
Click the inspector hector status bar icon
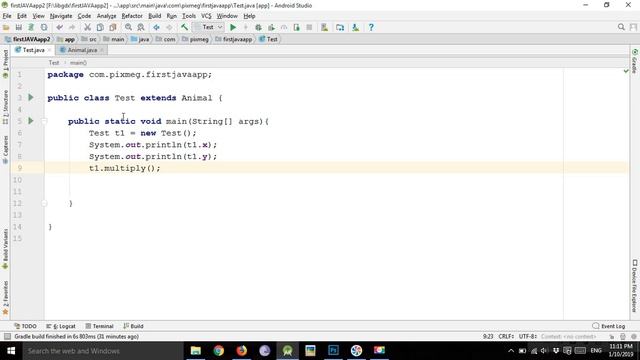pos(623,336)
